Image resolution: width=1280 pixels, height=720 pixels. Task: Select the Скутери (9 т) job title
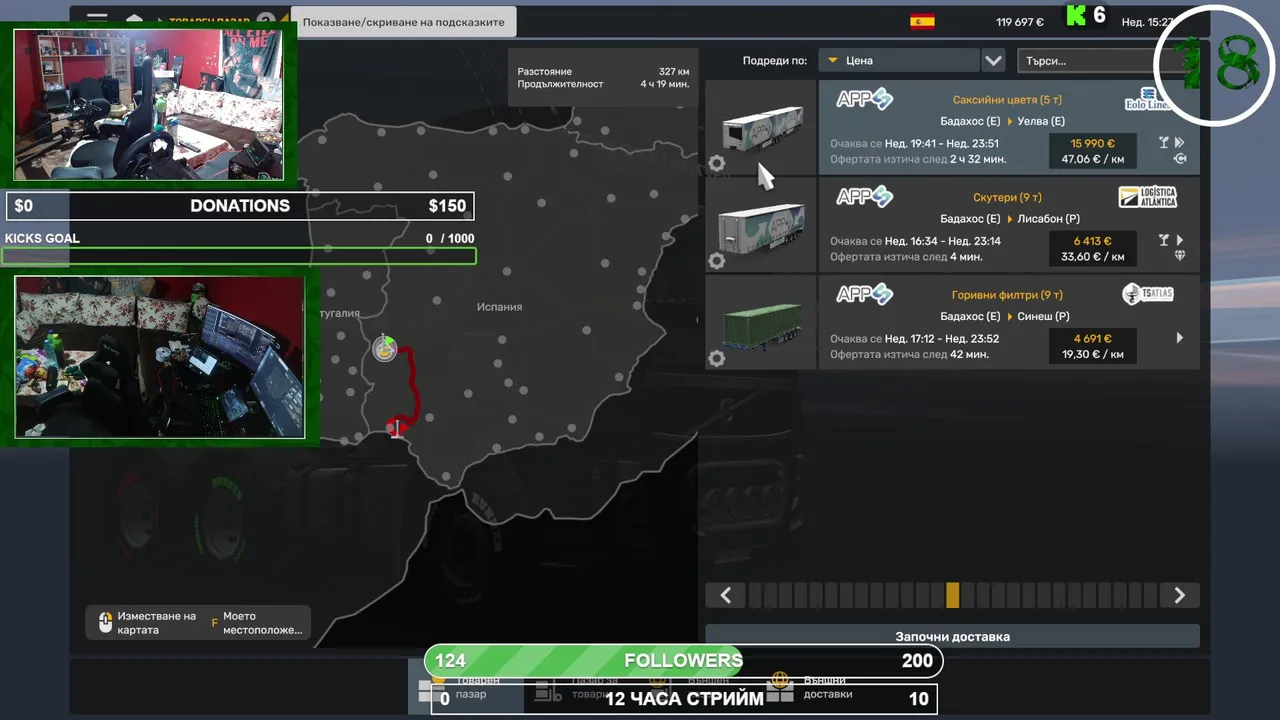click(1008, 197)
